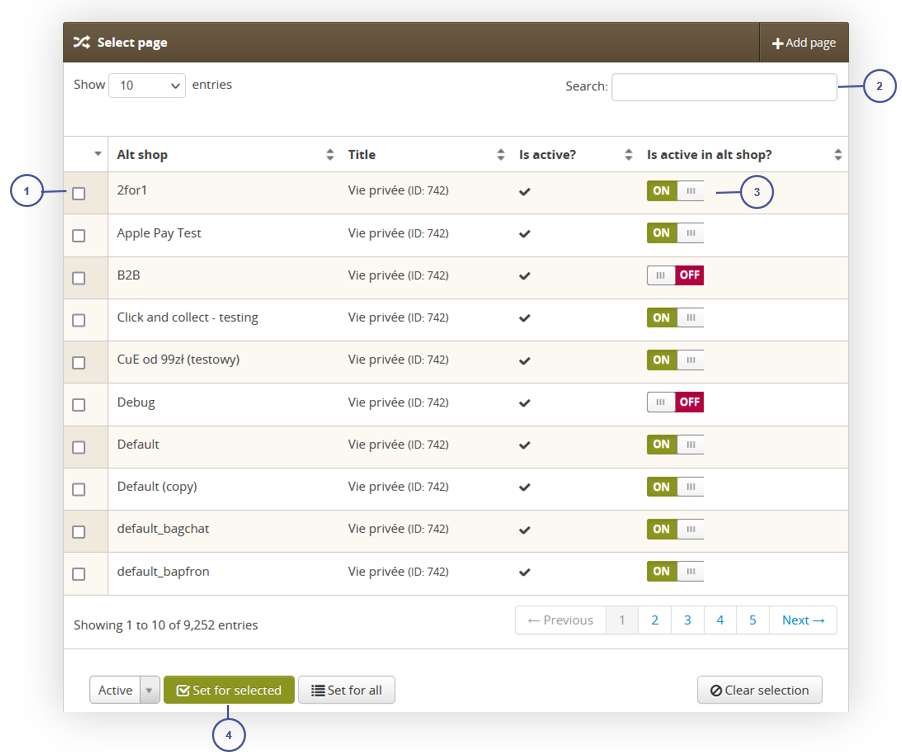
Task: Toggle the default_bagchat switch
Action: click(x=675, y=529)
